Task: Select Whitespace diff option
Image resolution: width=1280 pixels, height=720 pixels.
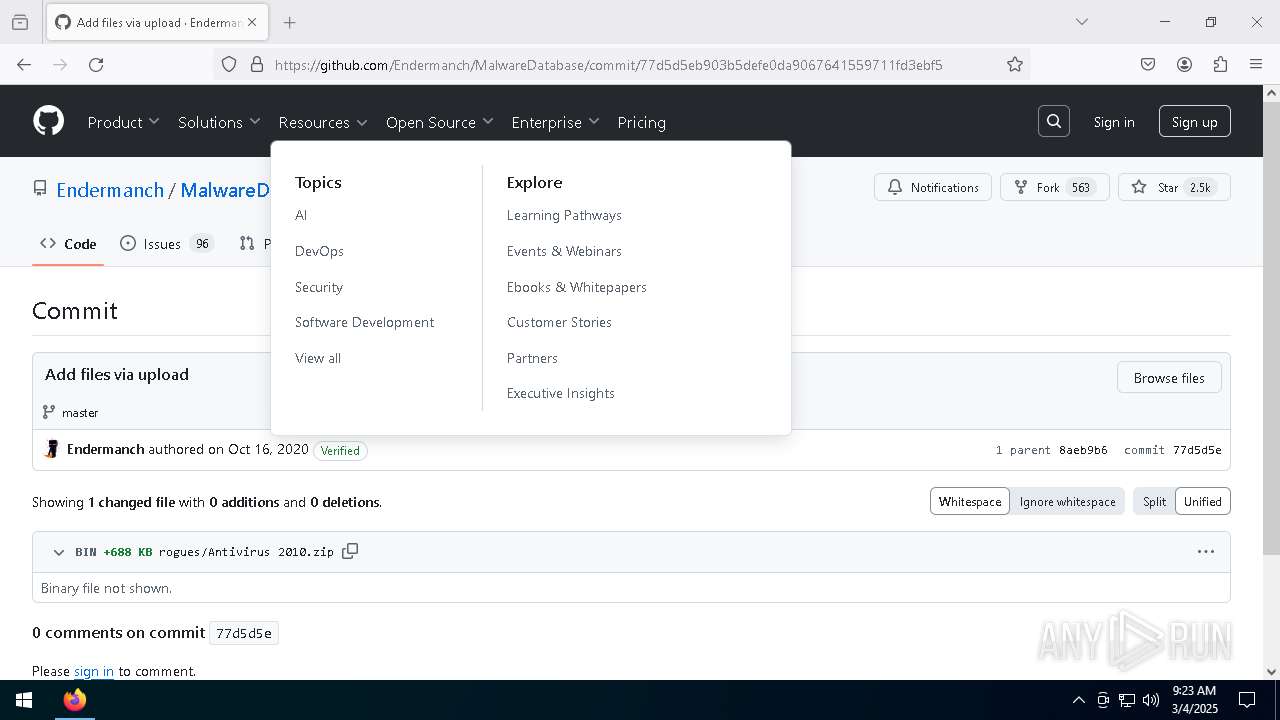Action: [x=969, y=502]
